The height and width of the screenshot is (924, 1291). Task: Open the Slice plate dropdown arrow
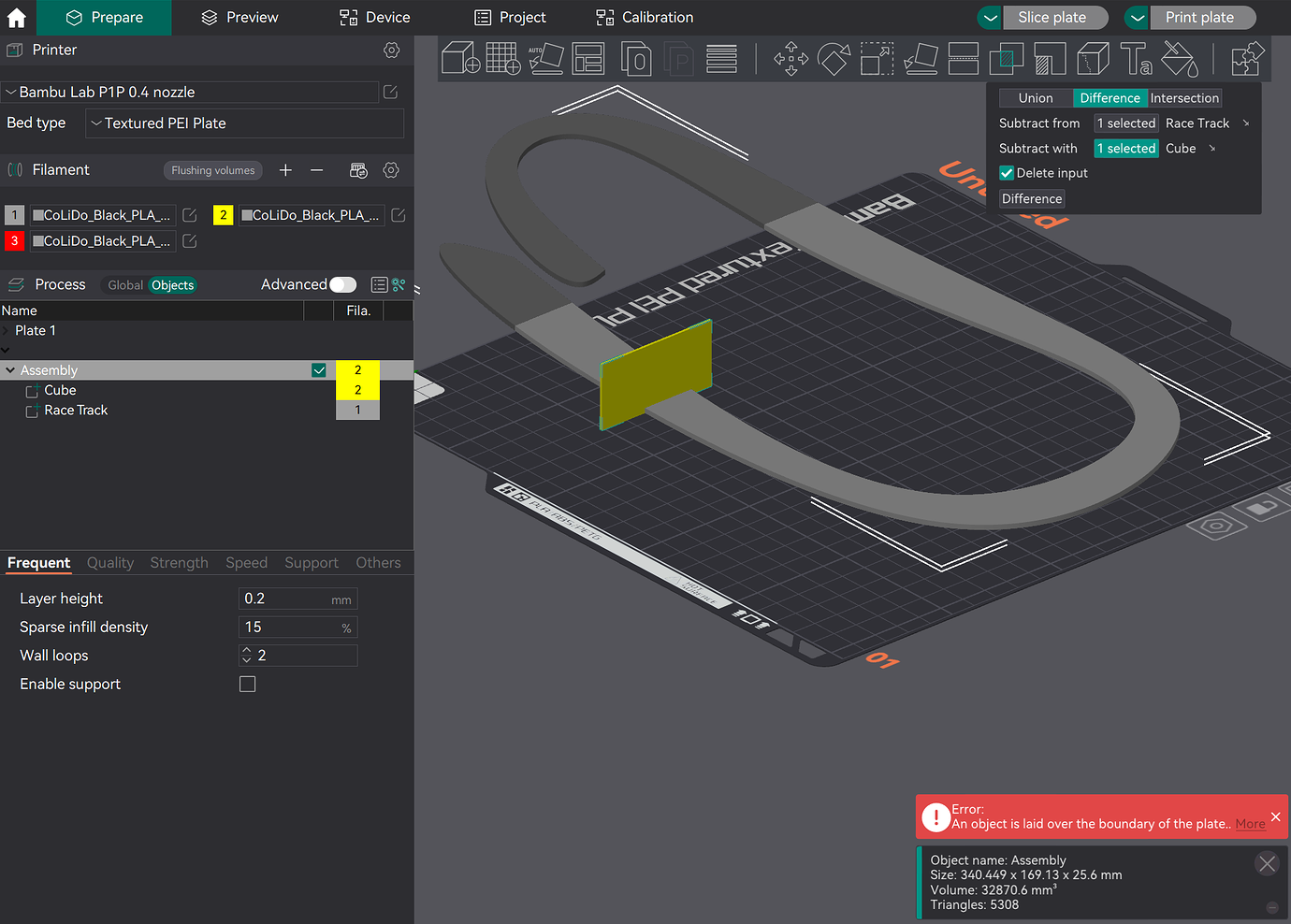990,18
